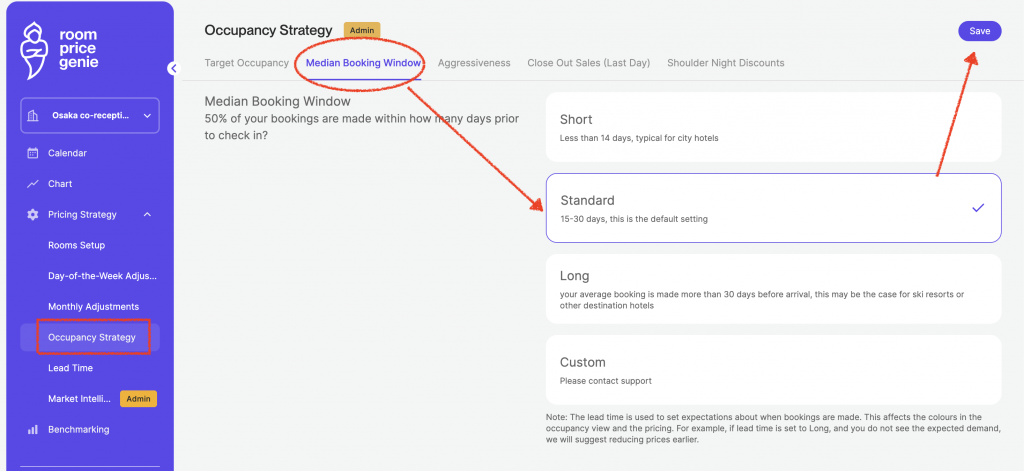Open the Aggressiveness tab
1024x471 pixels.
(474, 63)
